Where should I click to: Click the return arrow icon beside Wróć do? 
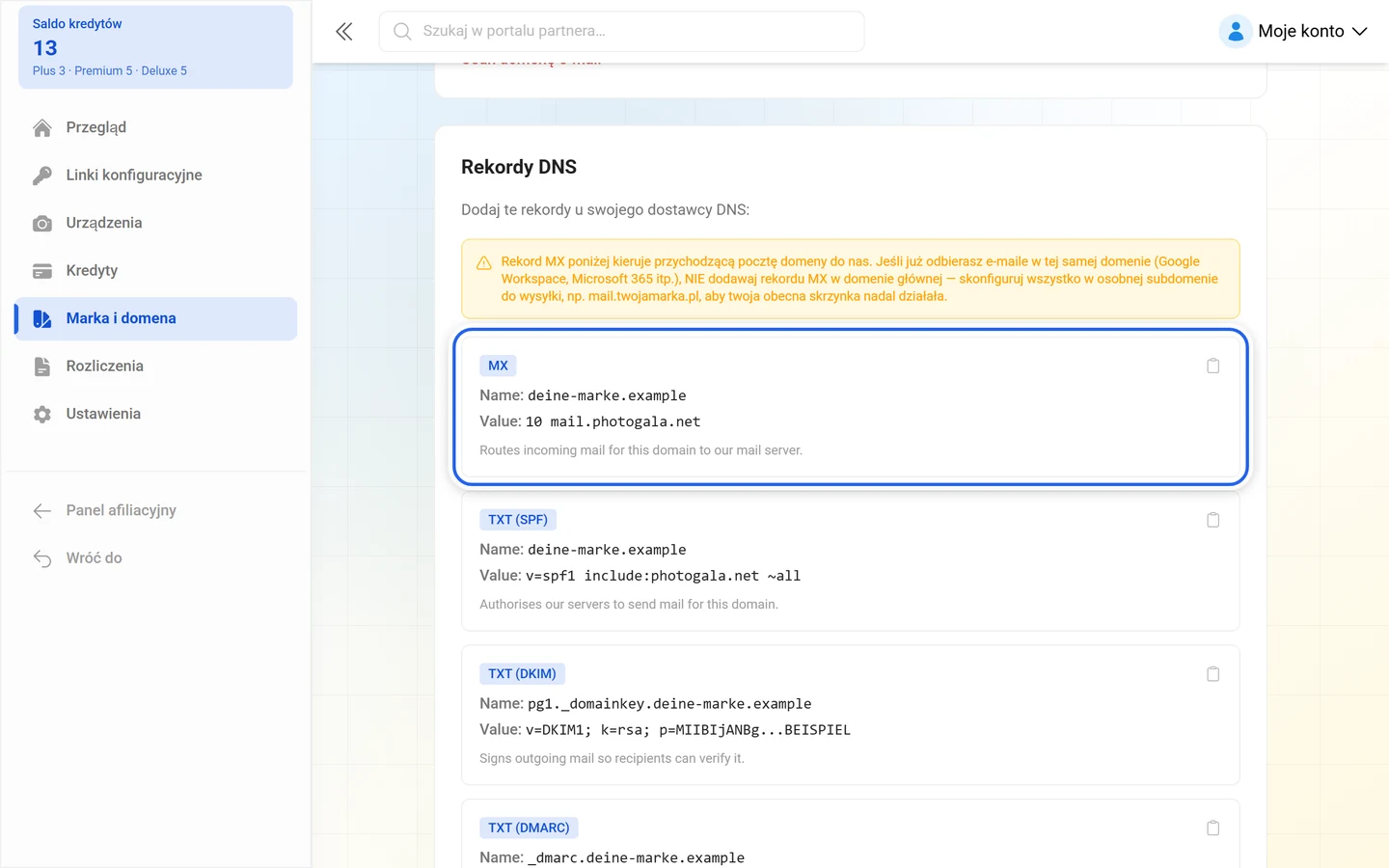click(x=42, y=558)
